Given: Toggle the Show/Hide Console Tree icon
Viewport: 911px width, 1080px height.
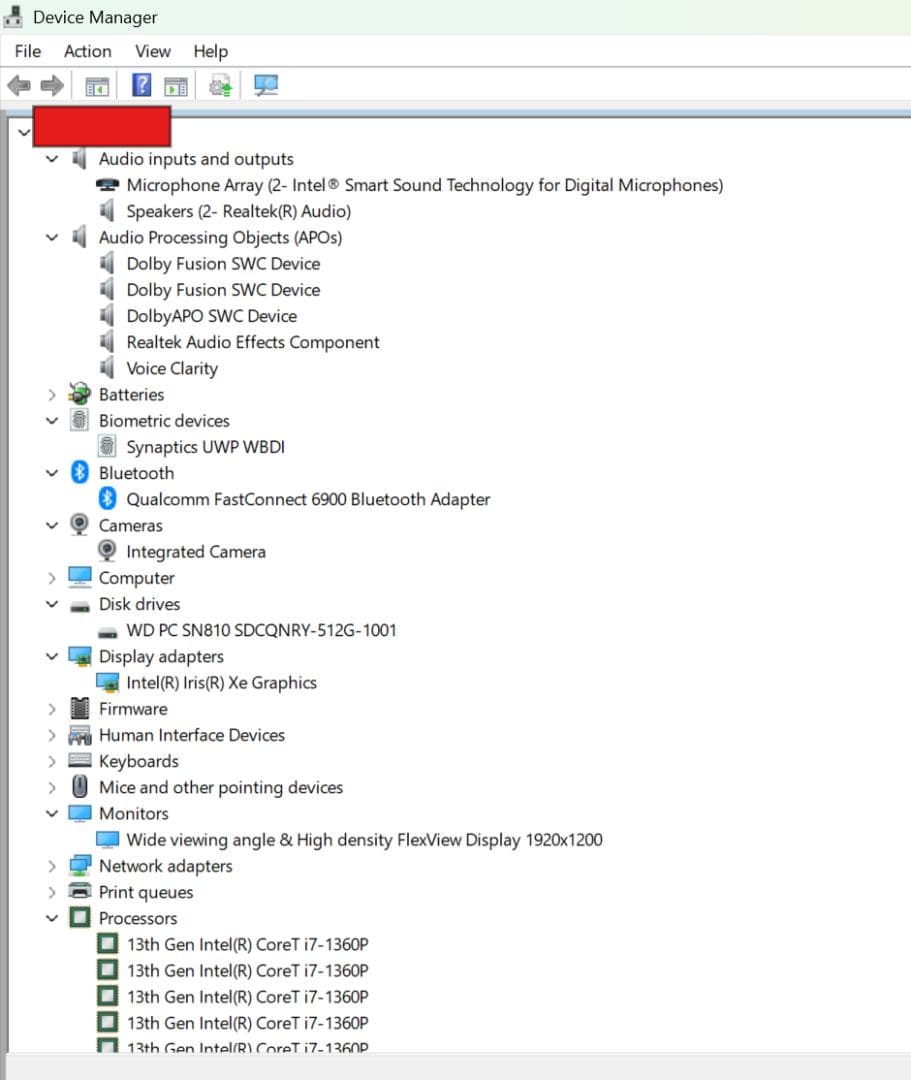Looking at the screenshot, I should (97, 85).
